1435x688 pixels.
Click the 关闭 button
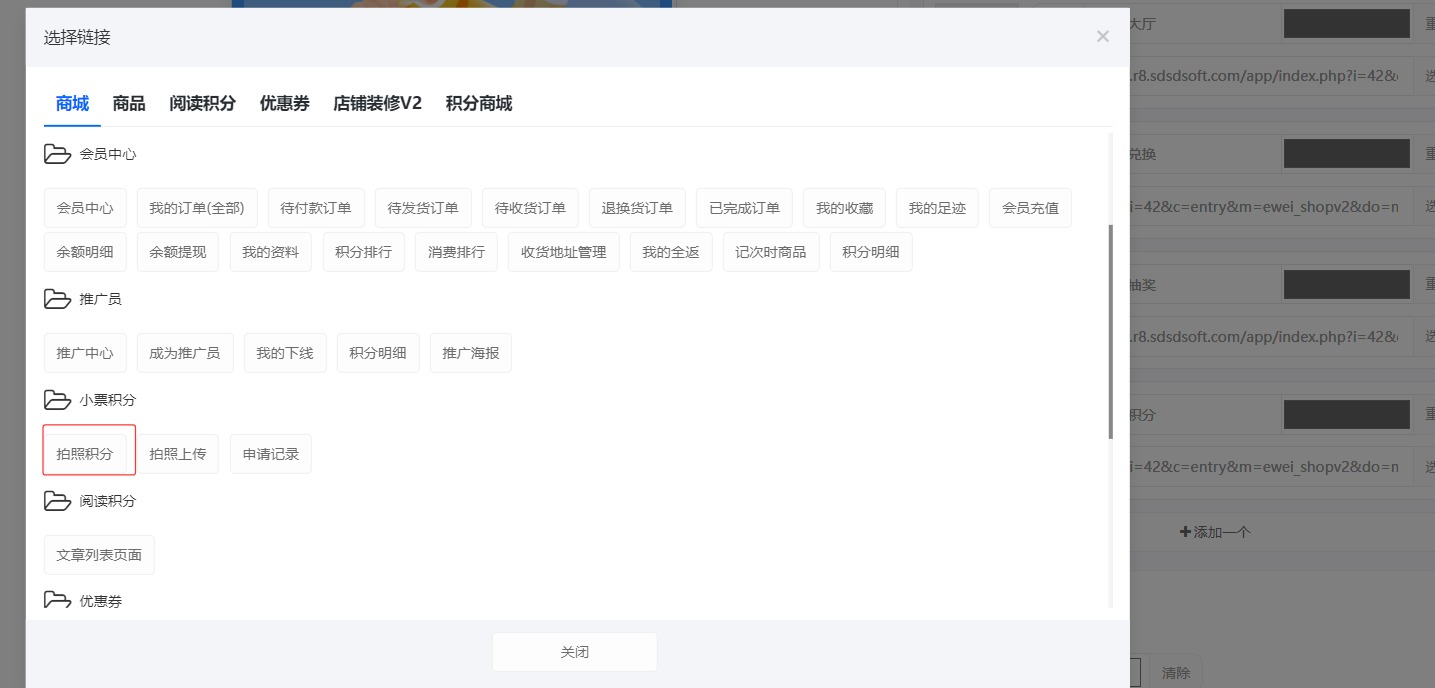(575, 652)
